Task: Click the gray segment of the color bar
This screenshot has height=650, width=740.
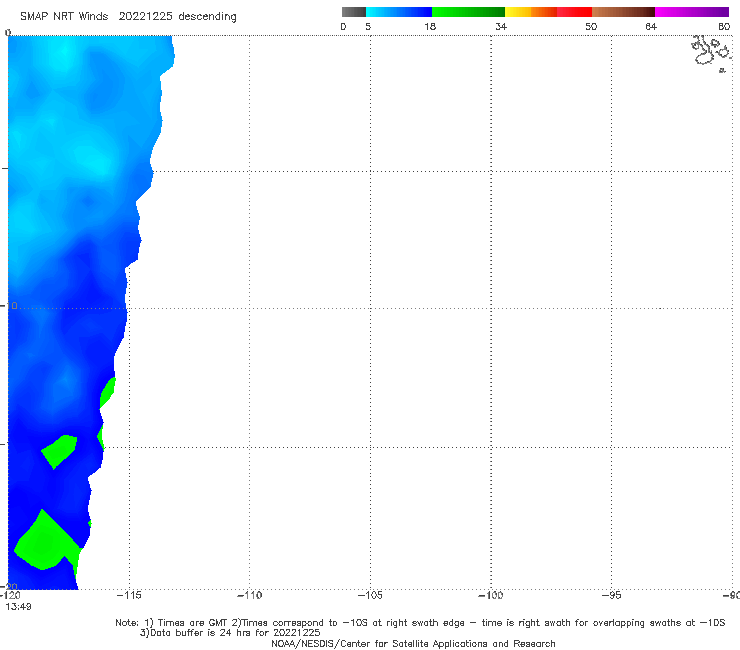Action: (x=353, y=12)
